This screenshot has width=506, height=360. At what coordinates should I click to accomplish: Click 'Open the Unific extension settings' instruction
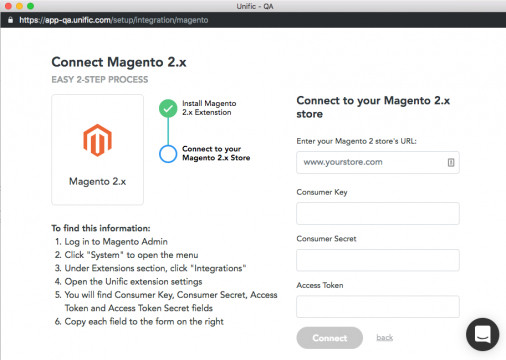coord(133,282)
